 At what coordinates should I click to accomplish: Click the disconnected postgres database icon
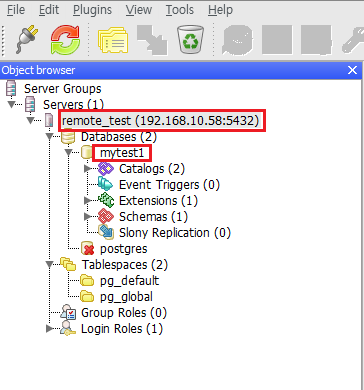tap(87, 249)
